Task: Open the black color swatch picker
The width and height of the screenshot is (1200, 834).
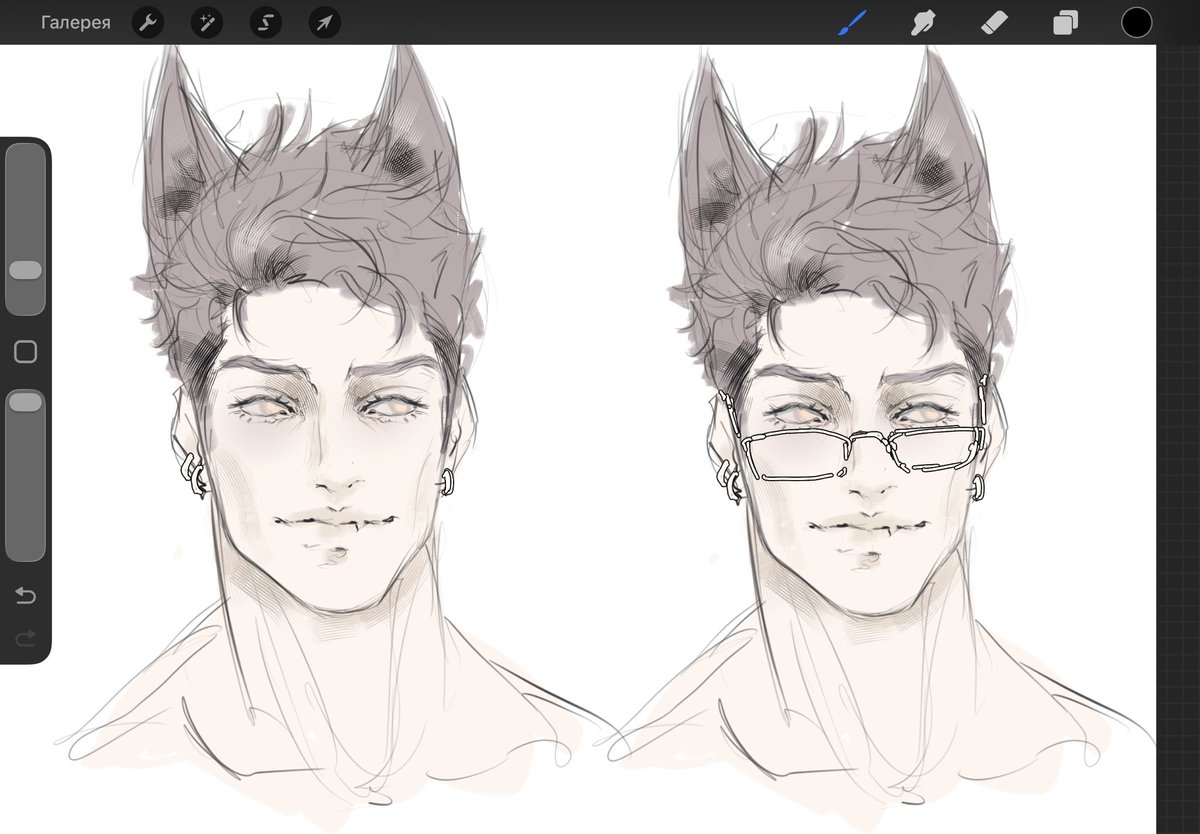Action: tap(1137, 22)
